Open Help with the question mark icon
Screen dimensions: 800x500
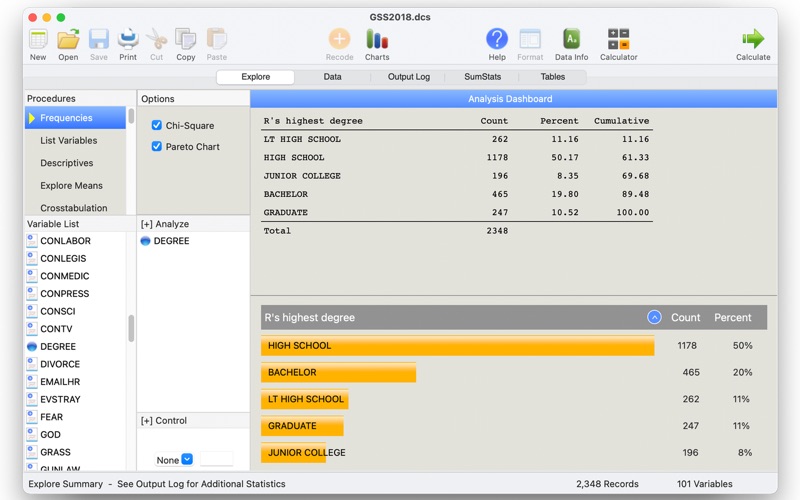(x=497, y=39)
